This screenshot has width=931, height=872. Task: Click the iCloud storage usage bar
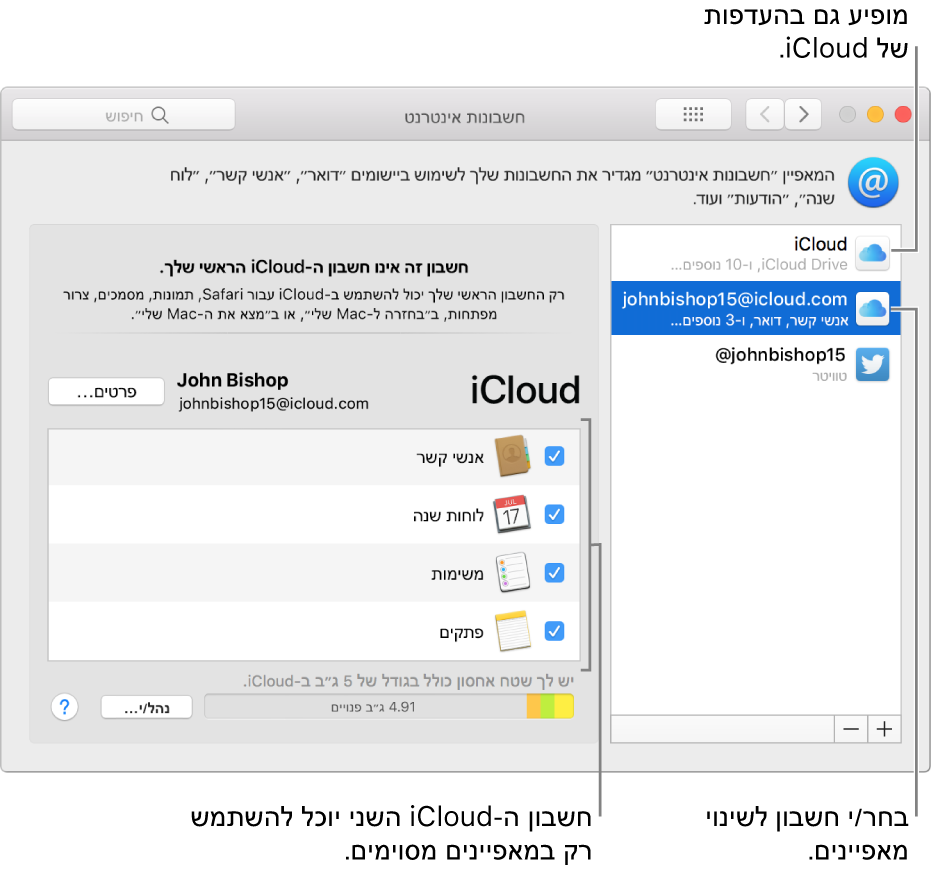pos(389,707)
